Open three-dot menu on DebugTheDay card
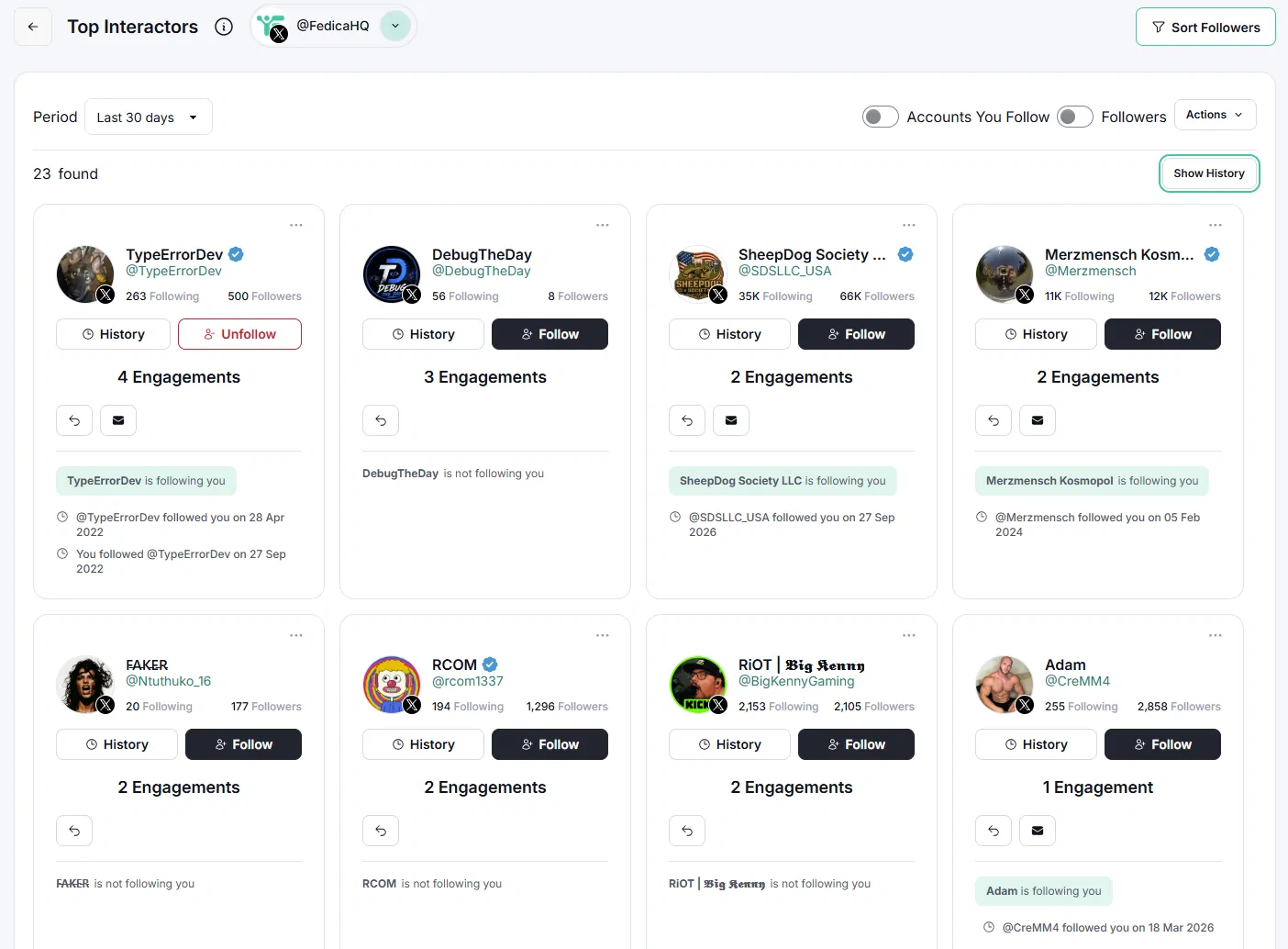 (x=603, y=225)
